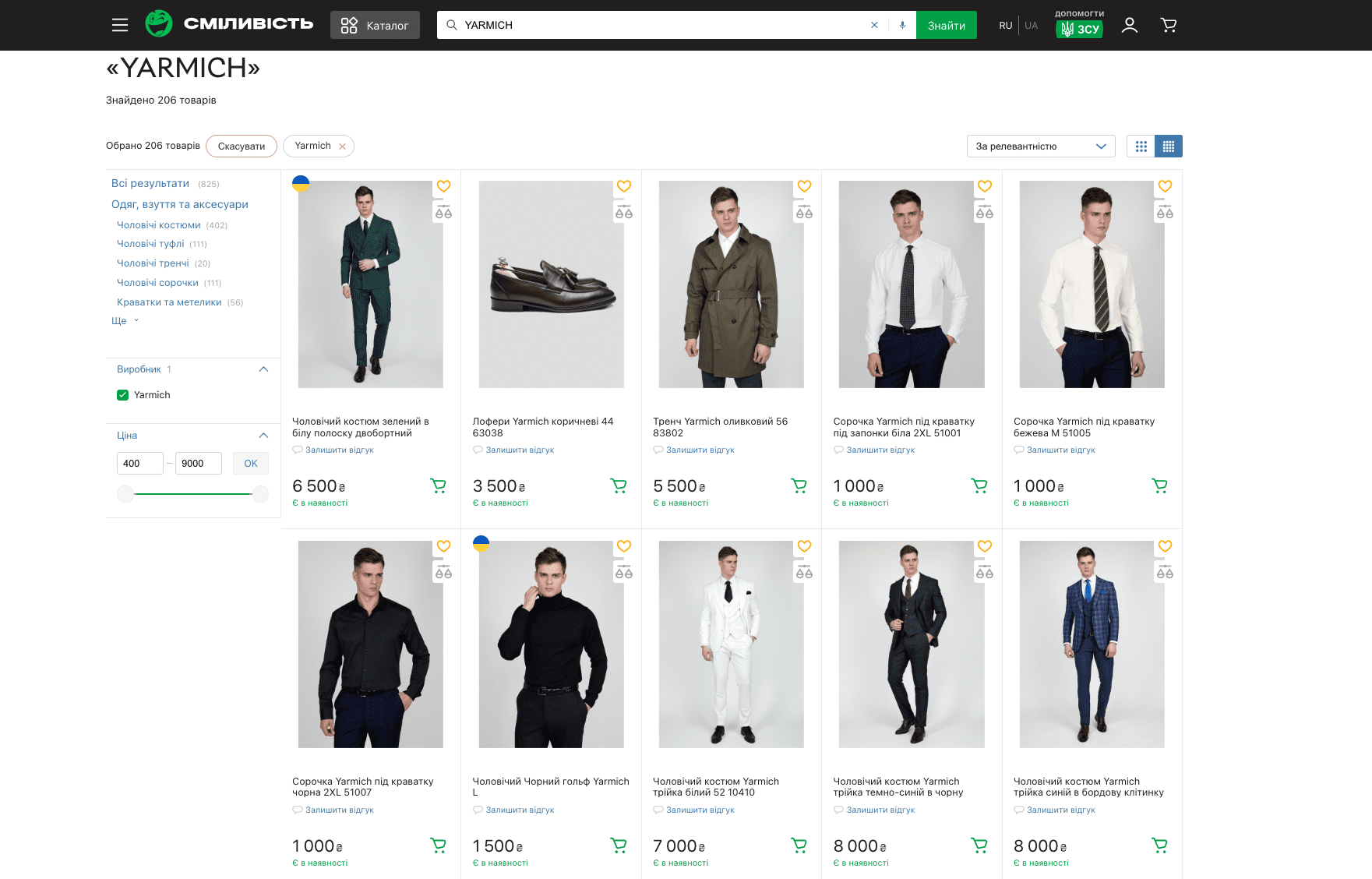
Task: Collapse the Виробник filter section
Action: [x=263, y=369]
